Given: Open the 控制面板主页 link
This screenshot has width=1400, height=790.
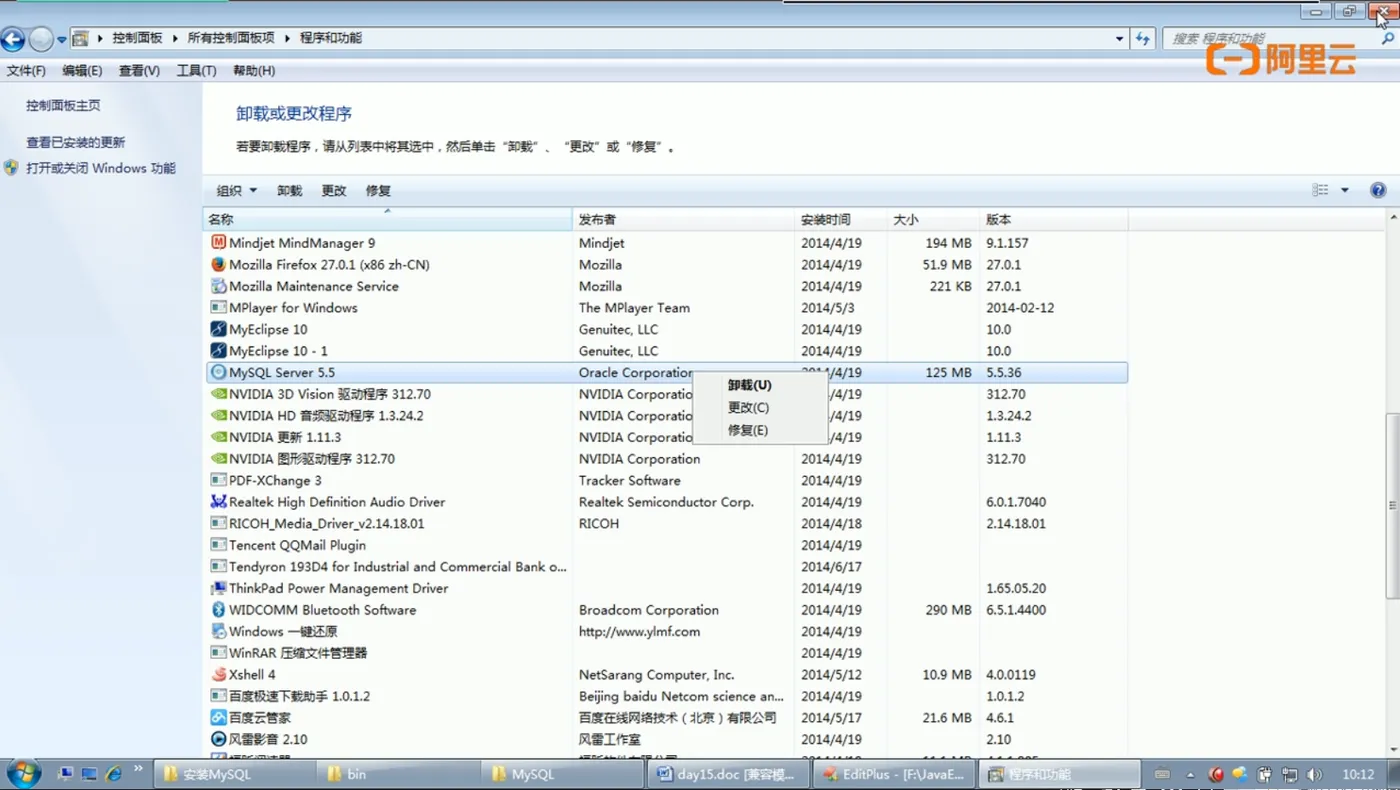Looking at the screenshot, I should click(x=63, y=105).
